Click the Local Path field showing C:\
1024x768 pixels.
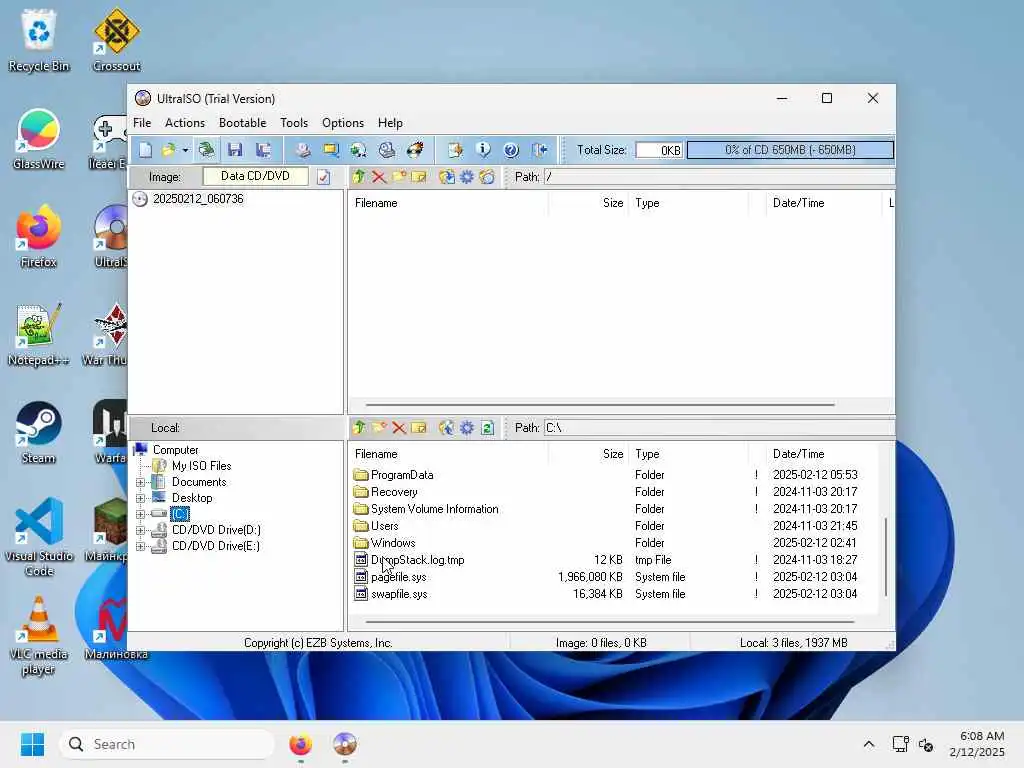click(720, 428)
